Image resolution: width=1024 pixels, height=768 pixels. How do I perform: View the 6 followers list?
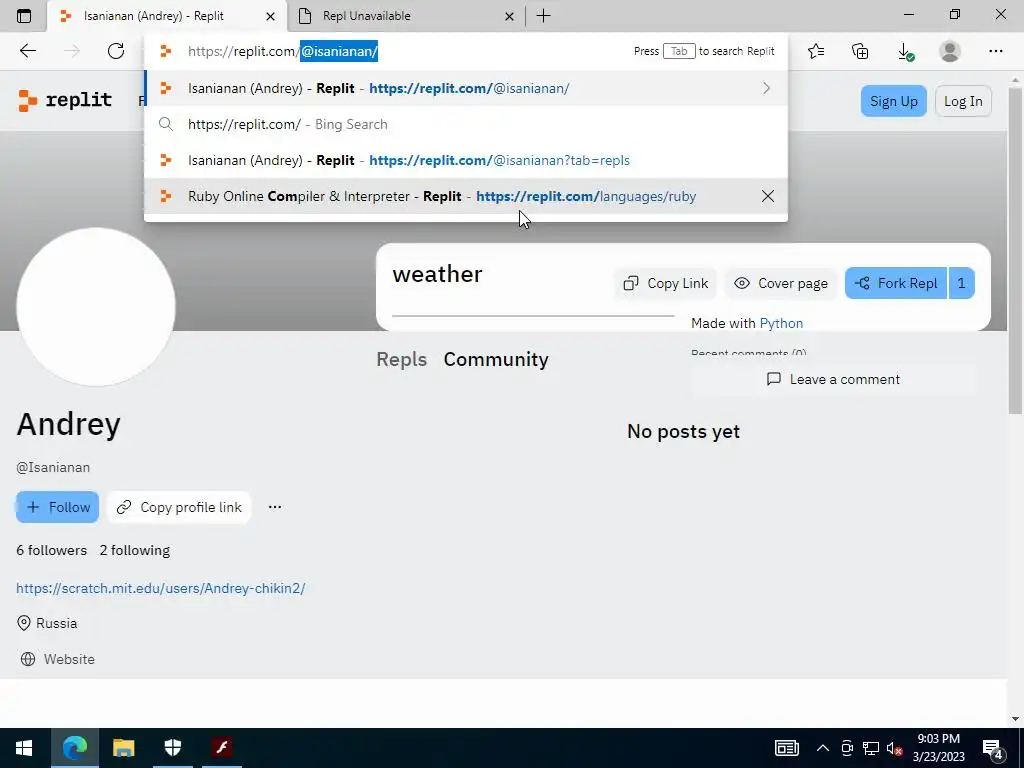coord(52,551)
